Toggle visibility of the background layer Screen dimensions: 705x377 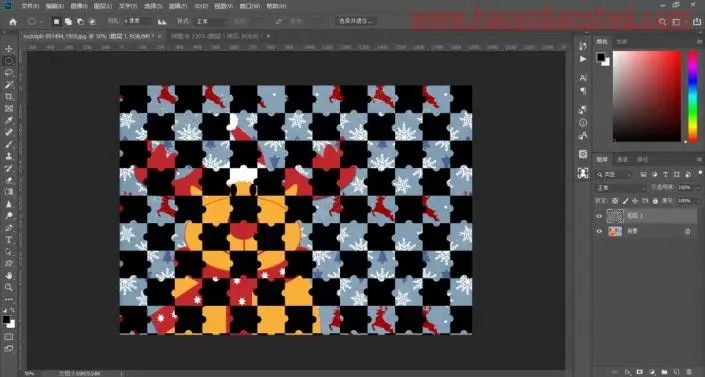point(599,231)
